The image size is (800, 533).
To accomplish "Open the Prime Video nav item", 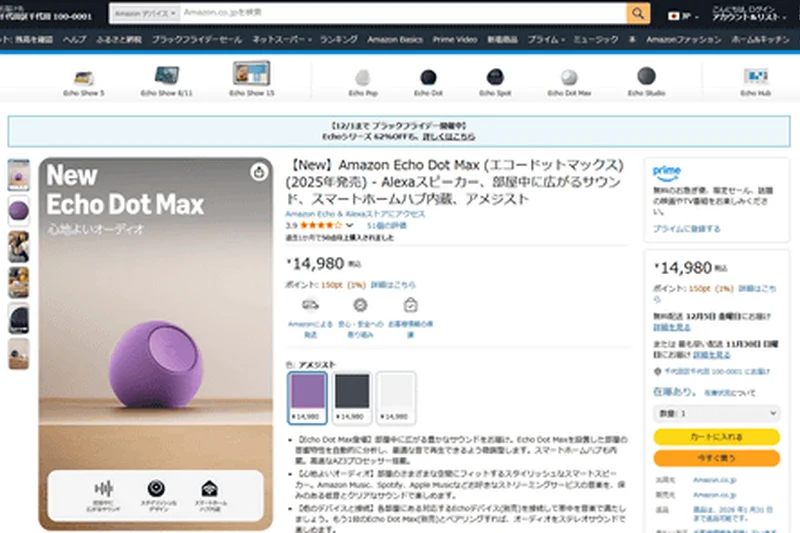I will click(x=455, y=39).
